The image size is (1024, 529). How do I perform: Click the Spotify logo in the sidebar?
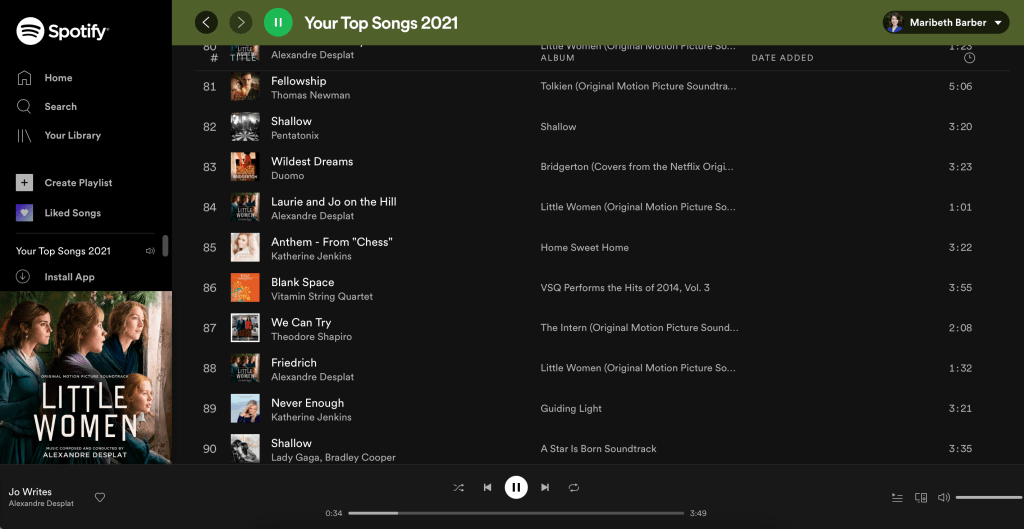click(62, 31)
